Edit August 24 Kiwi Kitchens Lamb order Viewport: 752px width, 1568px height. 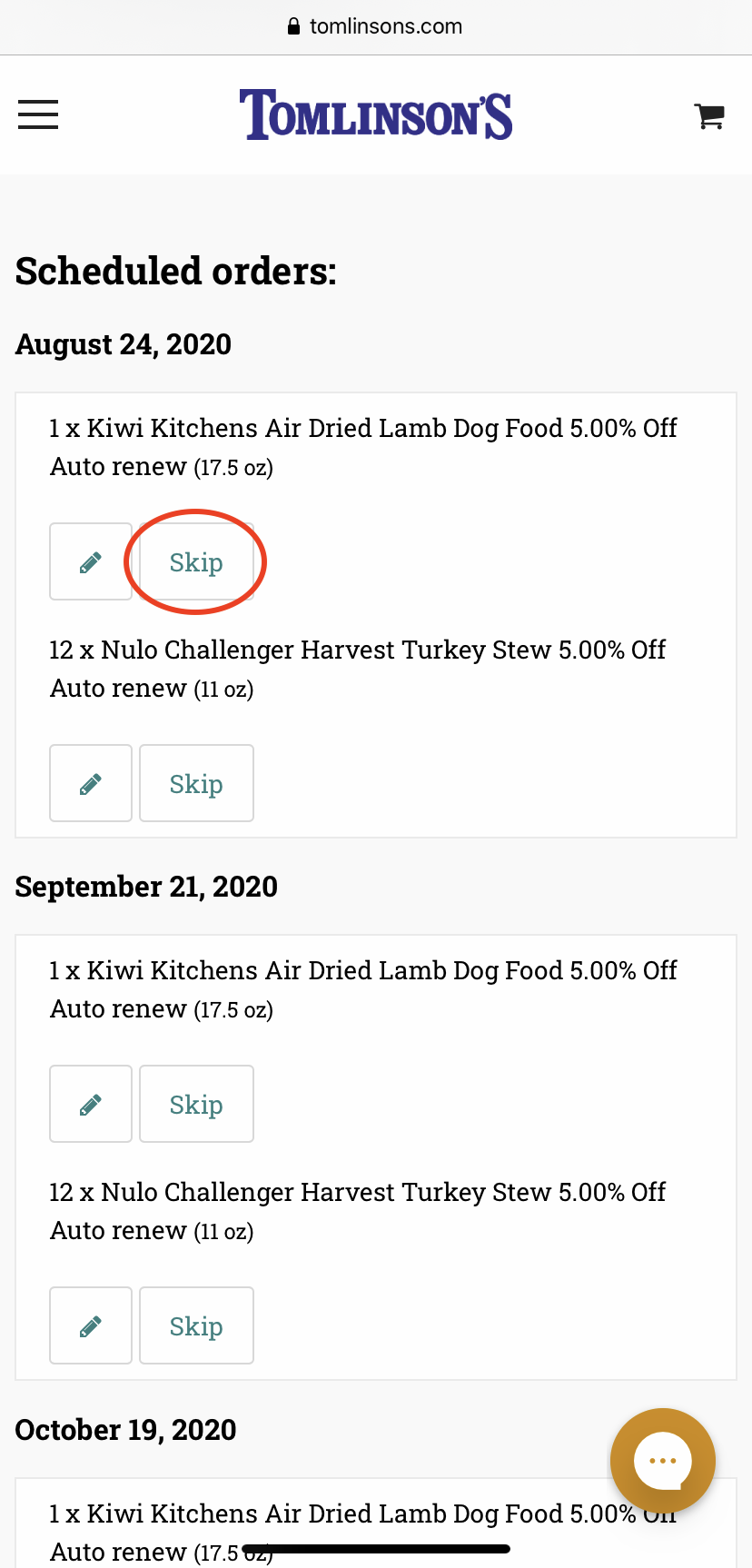(91, 562)
